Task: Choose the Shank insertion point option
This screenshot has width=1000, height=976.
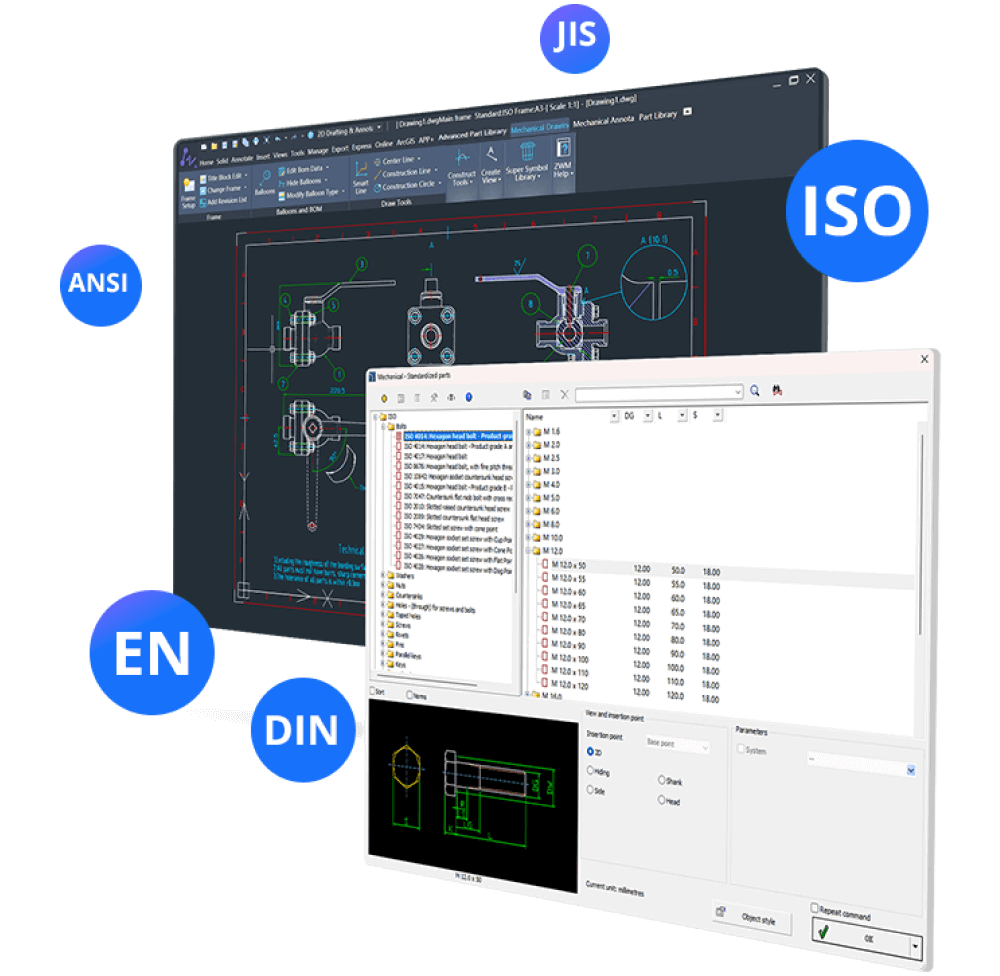Action: [660, 780]
